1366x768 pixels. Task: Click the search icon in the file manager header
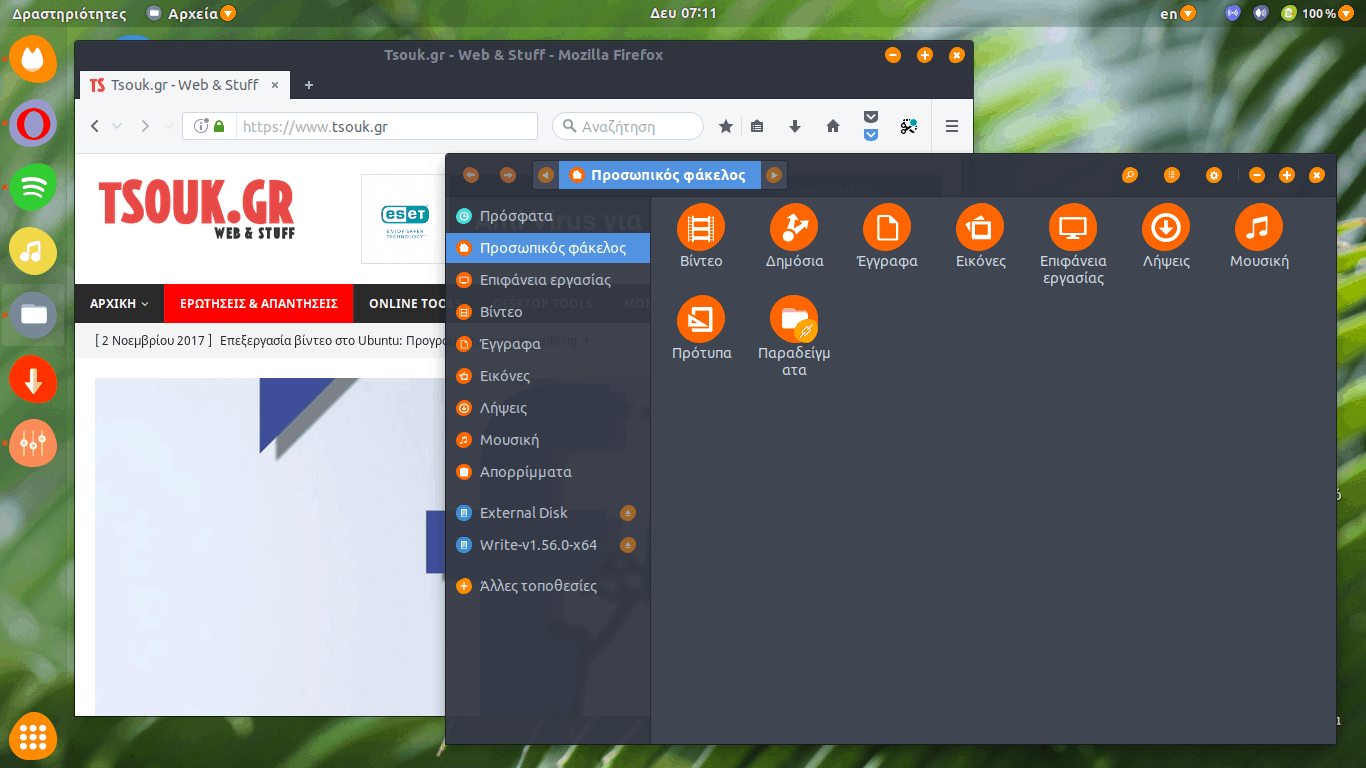1129,175
